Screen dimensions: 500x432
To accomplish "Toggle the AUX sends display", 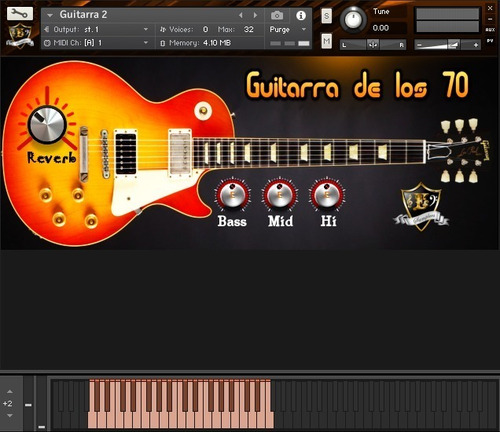I will [x=490, y=30].
